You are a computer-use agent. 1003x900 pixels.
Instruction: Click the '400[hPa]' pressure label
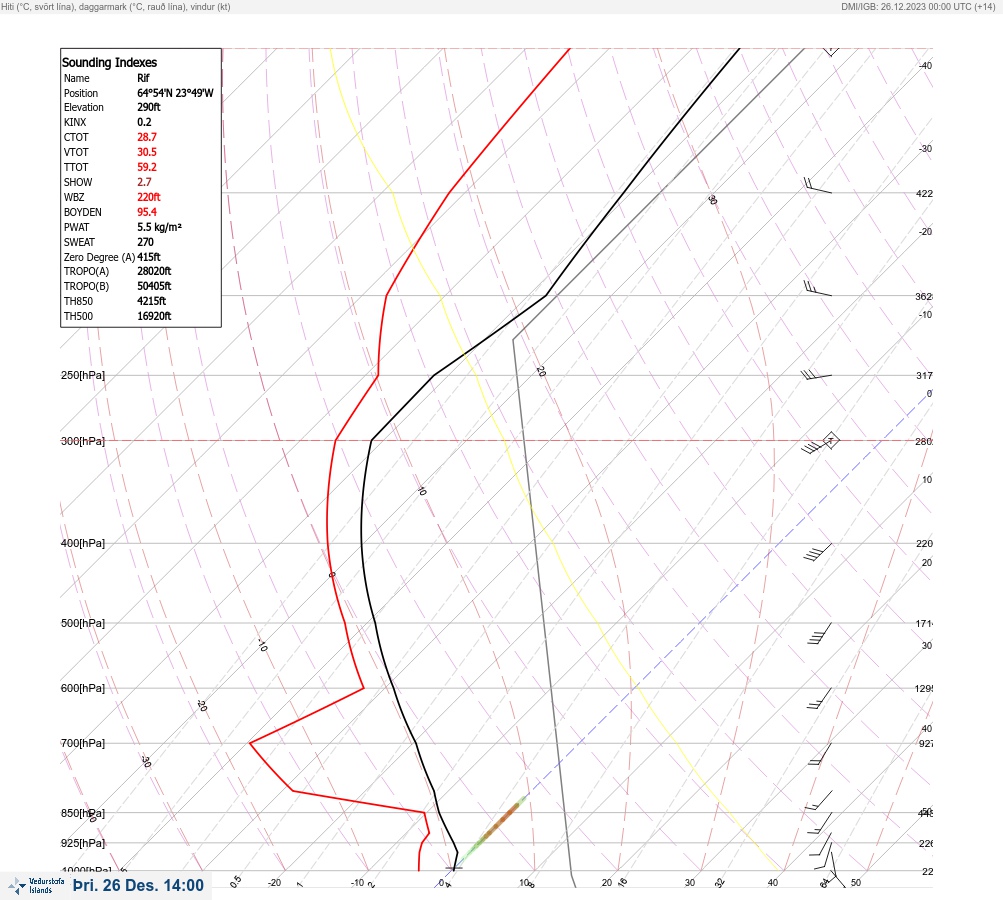pos(83,543)
